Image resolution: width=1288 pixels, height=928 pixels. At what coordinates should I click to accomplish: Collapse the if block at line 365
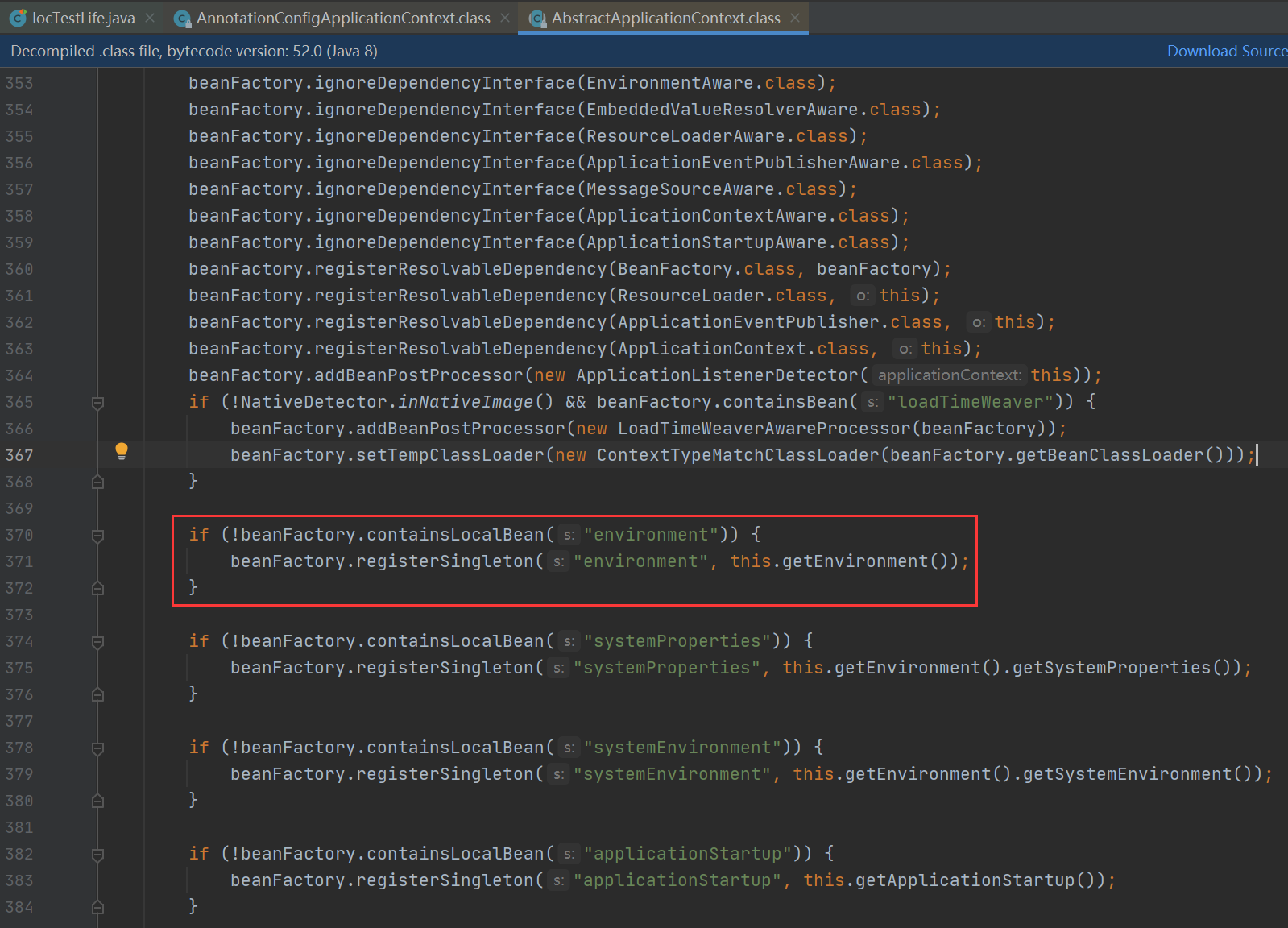click(97, 402)
